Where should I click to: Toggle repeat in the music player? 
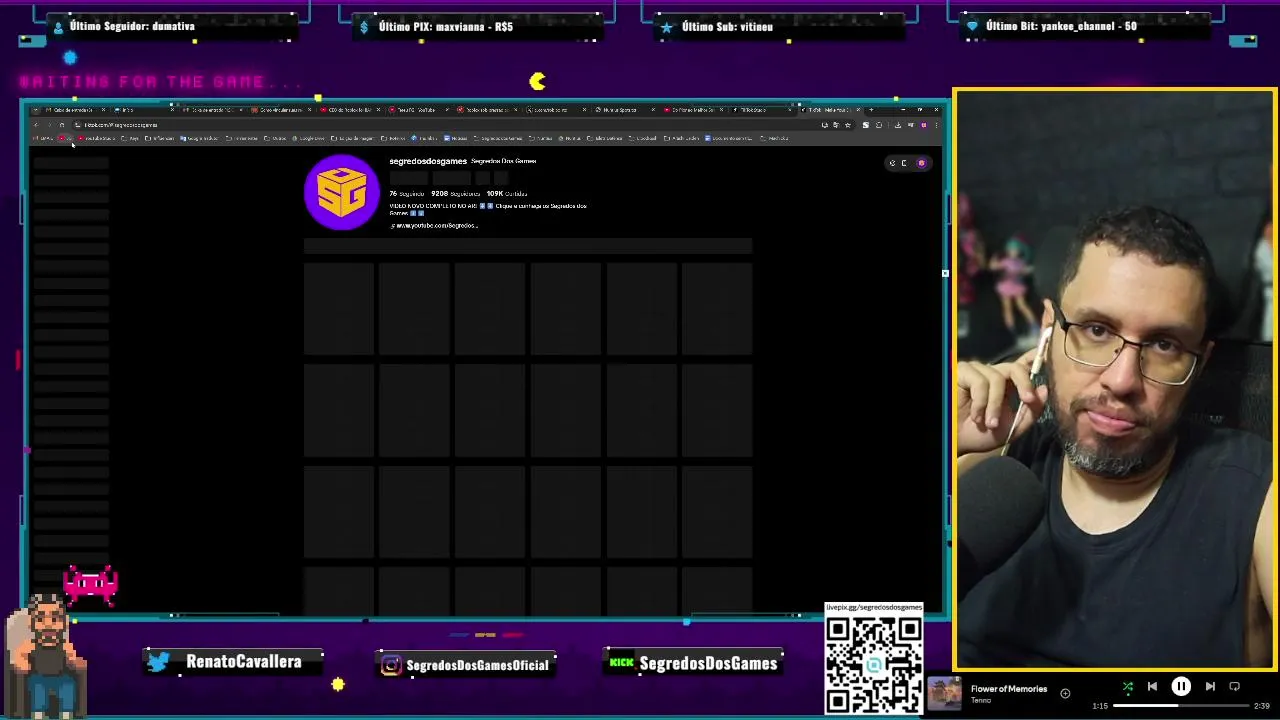(x=1234, y=686)
